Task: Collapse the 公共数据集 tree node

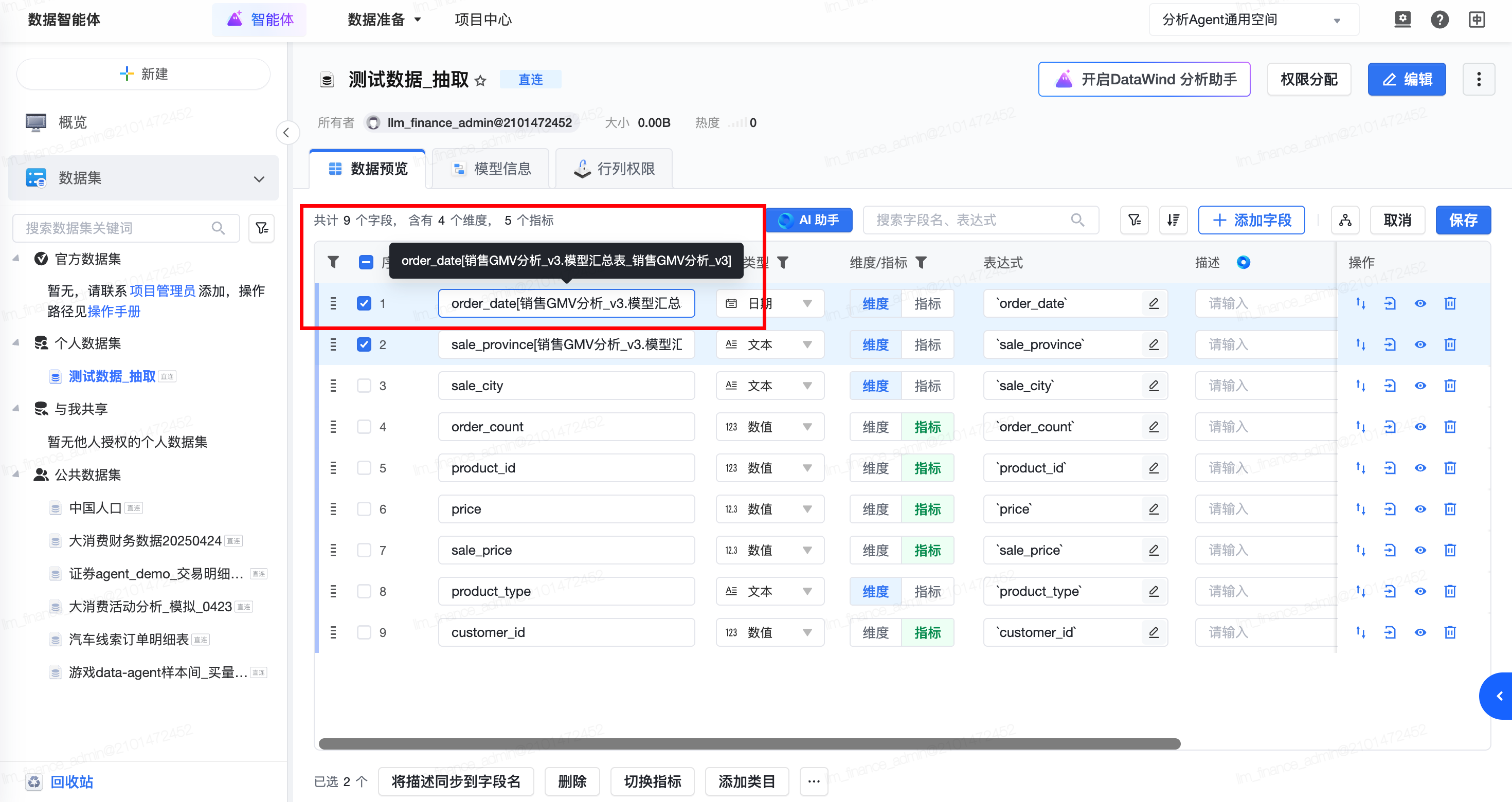Action: [x=16, y=475]
